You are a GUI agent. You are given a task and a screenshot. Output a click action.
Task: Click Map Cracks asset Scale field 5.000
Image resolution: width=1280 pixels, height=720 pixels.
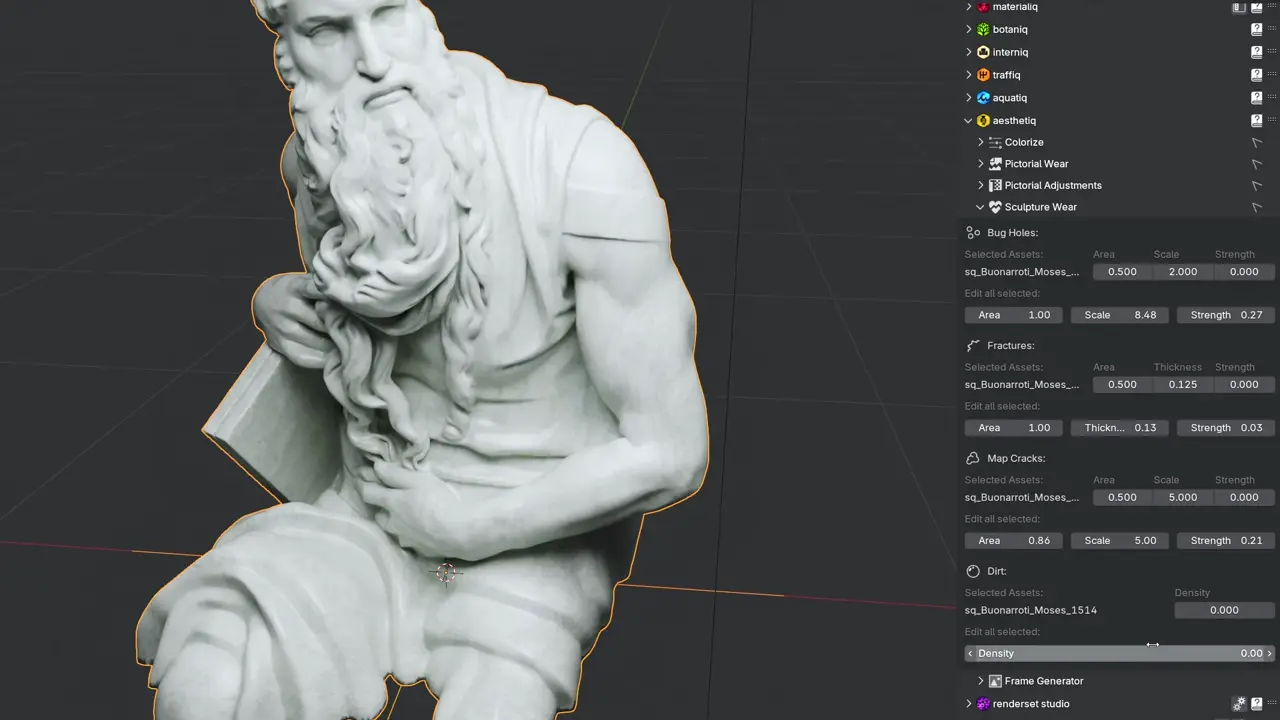(1183, 498)
